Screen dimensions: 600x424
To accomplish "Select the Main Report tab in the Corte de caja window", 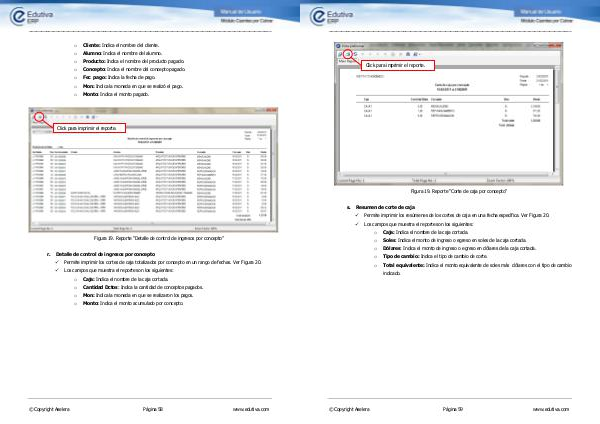I will click(348, 59).
